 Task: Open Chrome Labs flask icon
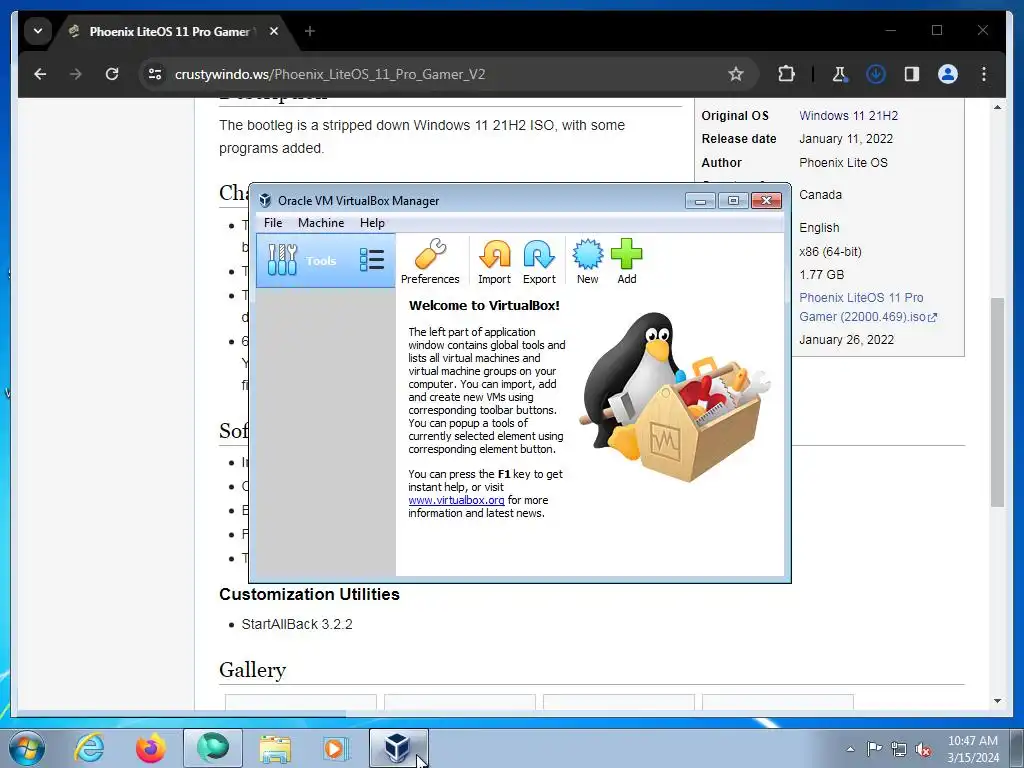[839, 74]
